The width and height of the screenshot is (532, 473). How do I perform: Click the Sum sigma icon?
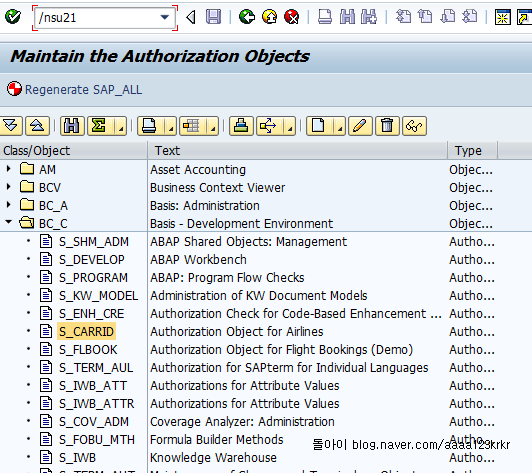[x=100, y=126]
